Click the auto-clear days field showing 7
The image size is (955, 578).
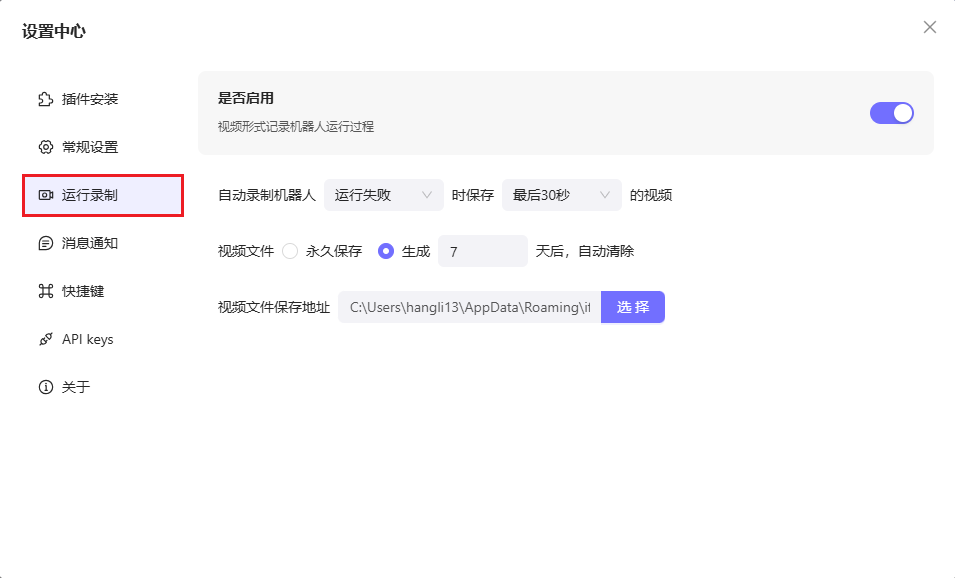pos(482,251)
